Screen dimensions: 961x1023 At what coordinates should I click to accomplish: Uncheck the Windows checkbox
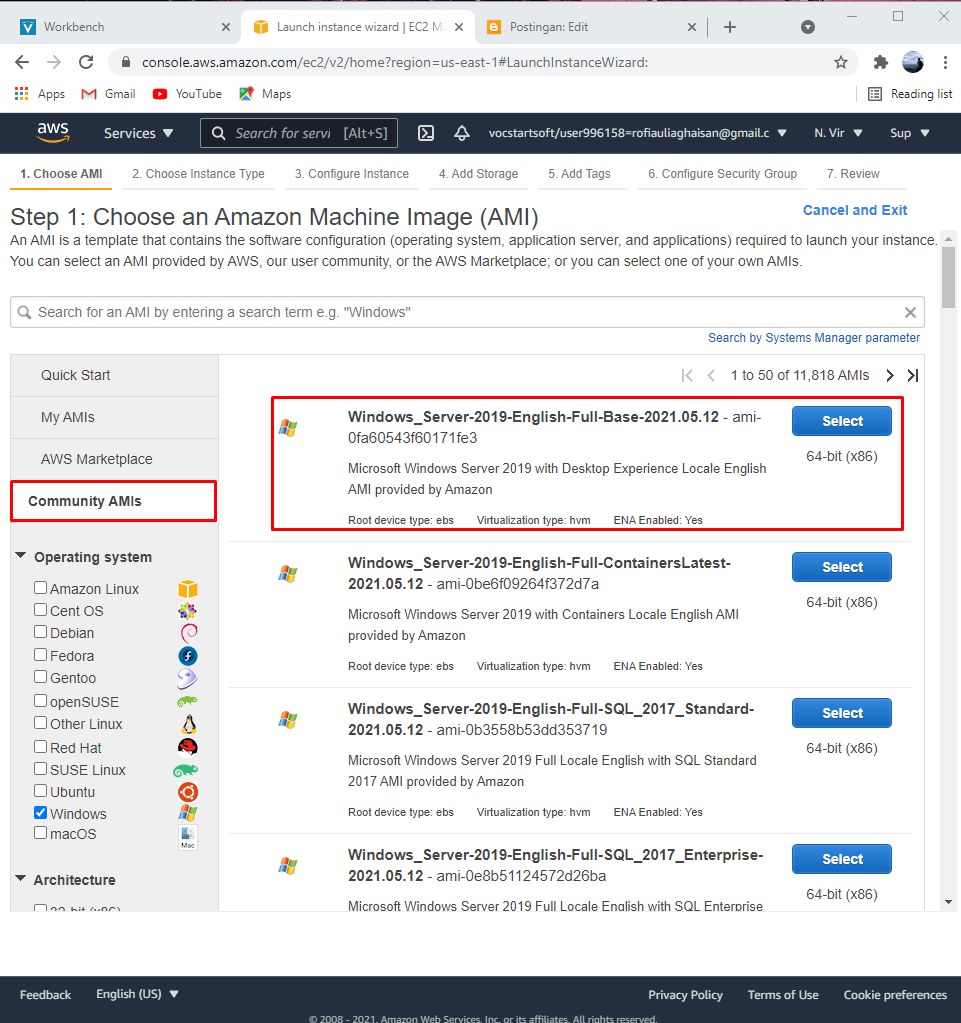[40, 813]
